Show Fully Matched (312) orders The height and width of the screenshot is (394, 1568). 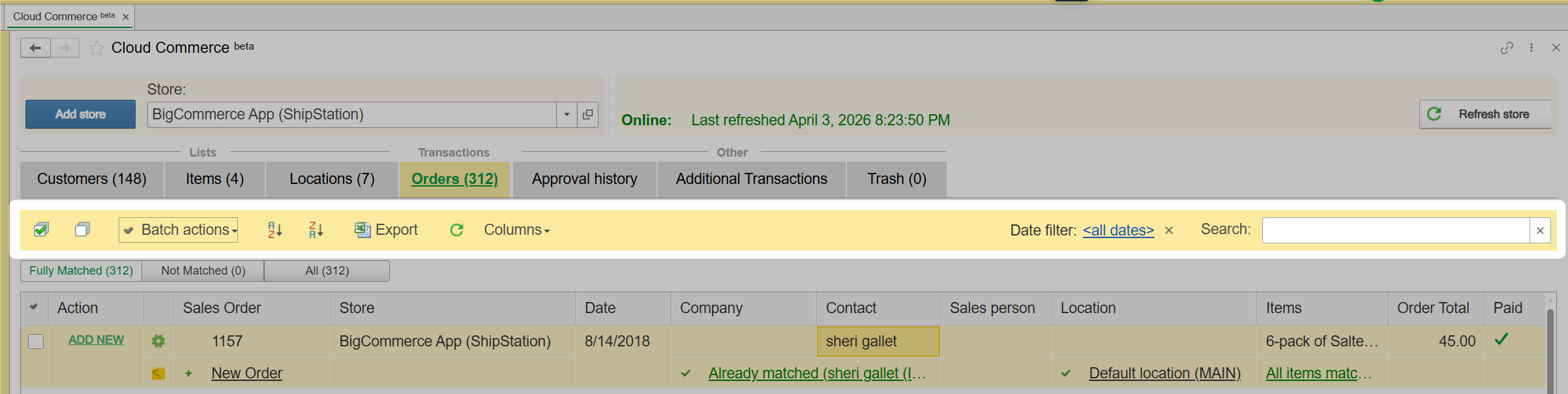coord(81,271)
